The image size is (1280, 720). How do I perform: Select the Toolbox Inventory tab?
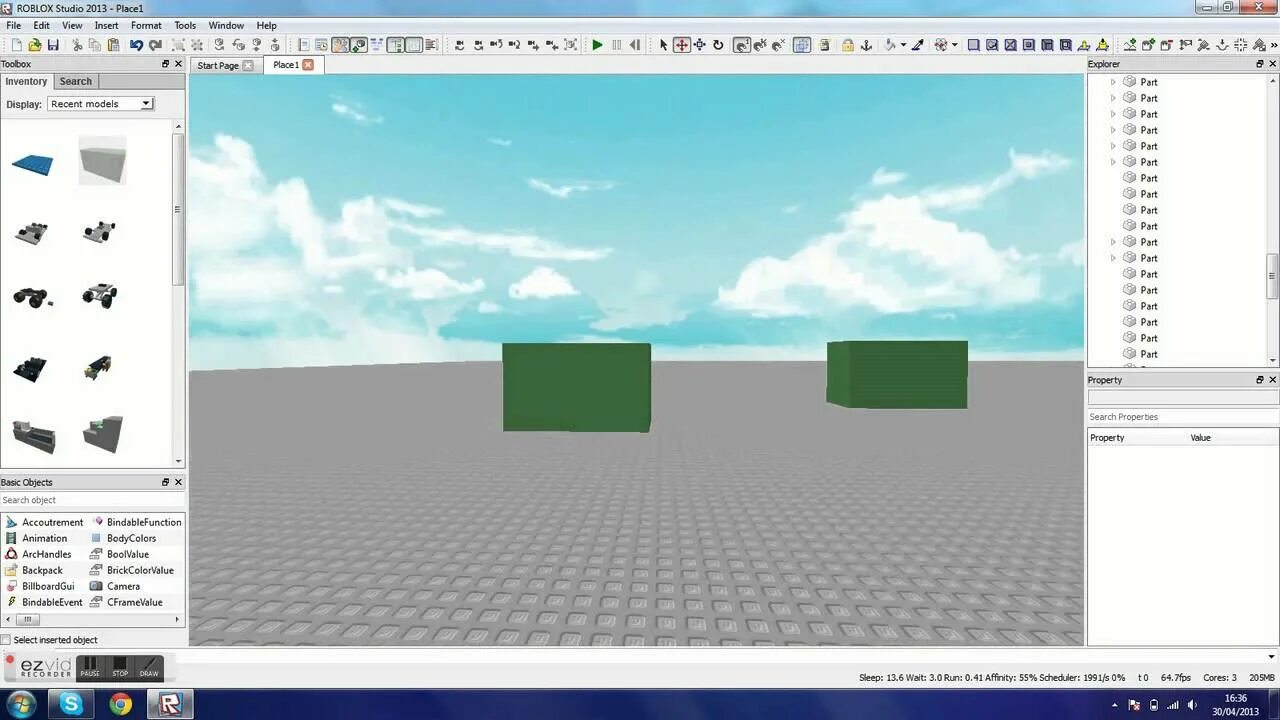pyautogui.click(x=26, y=81)
